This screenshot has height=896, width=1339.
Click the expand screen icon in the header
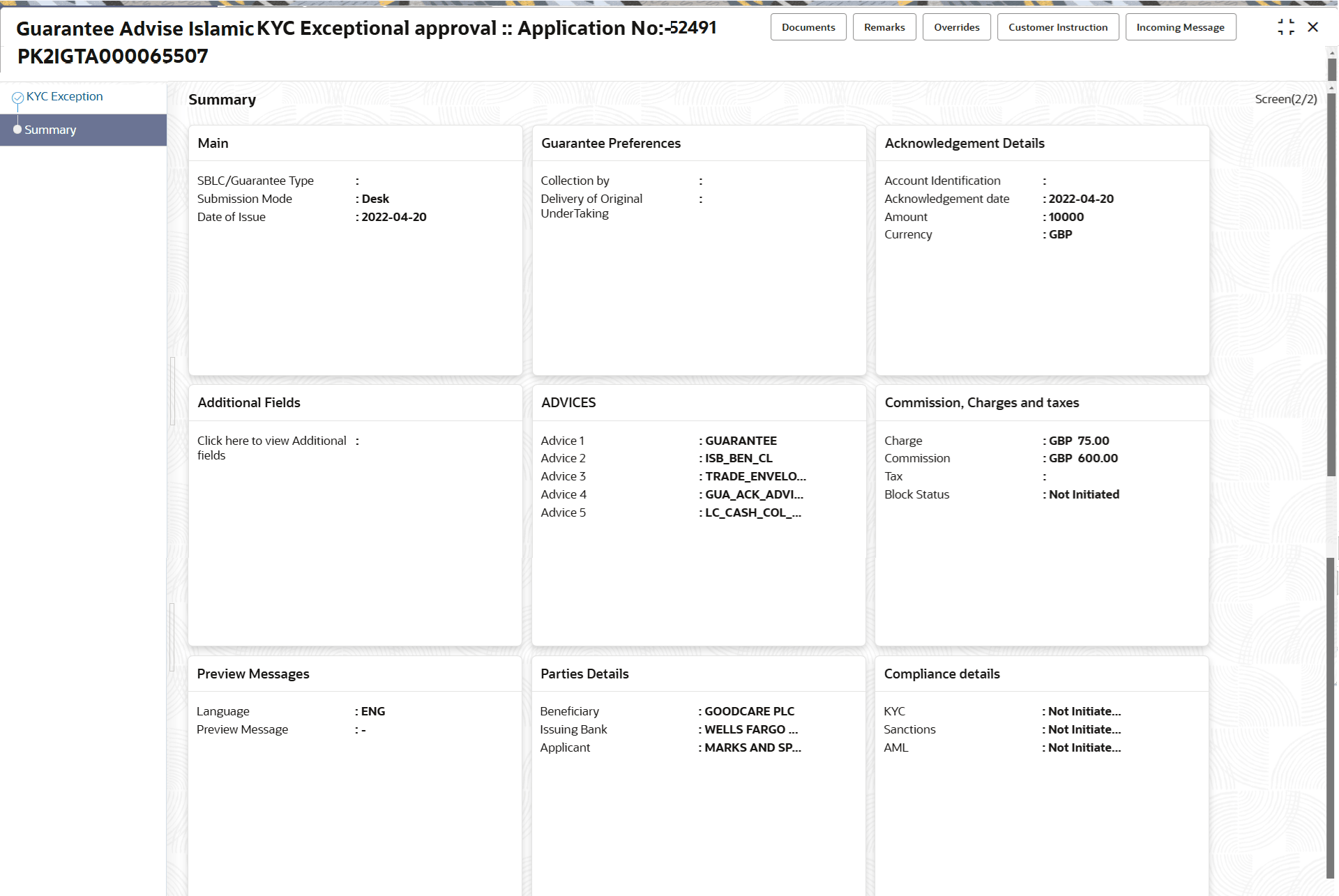pos(1287,26)
